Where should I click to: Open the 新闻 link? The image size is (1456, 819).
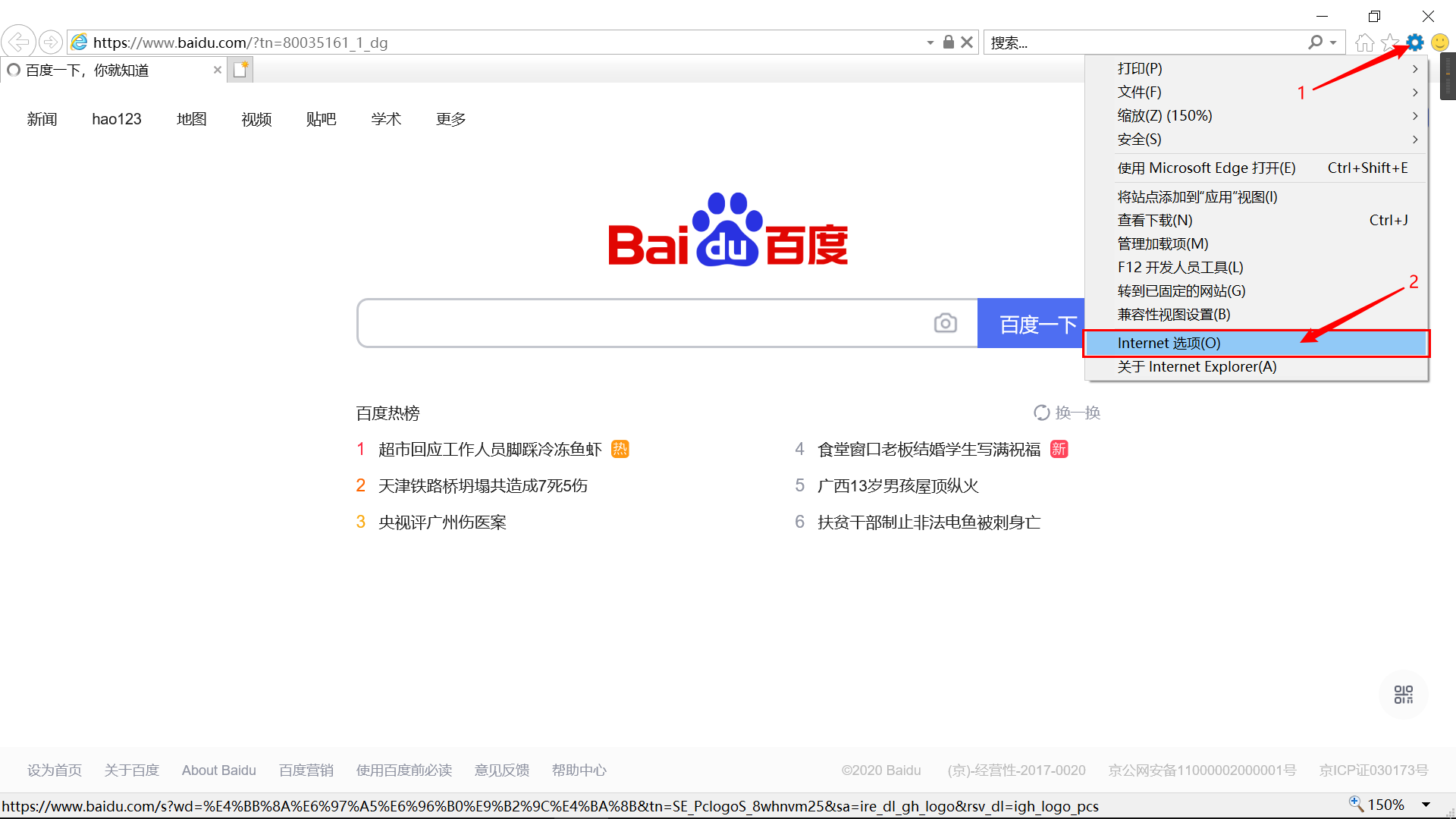click(42, 119)
